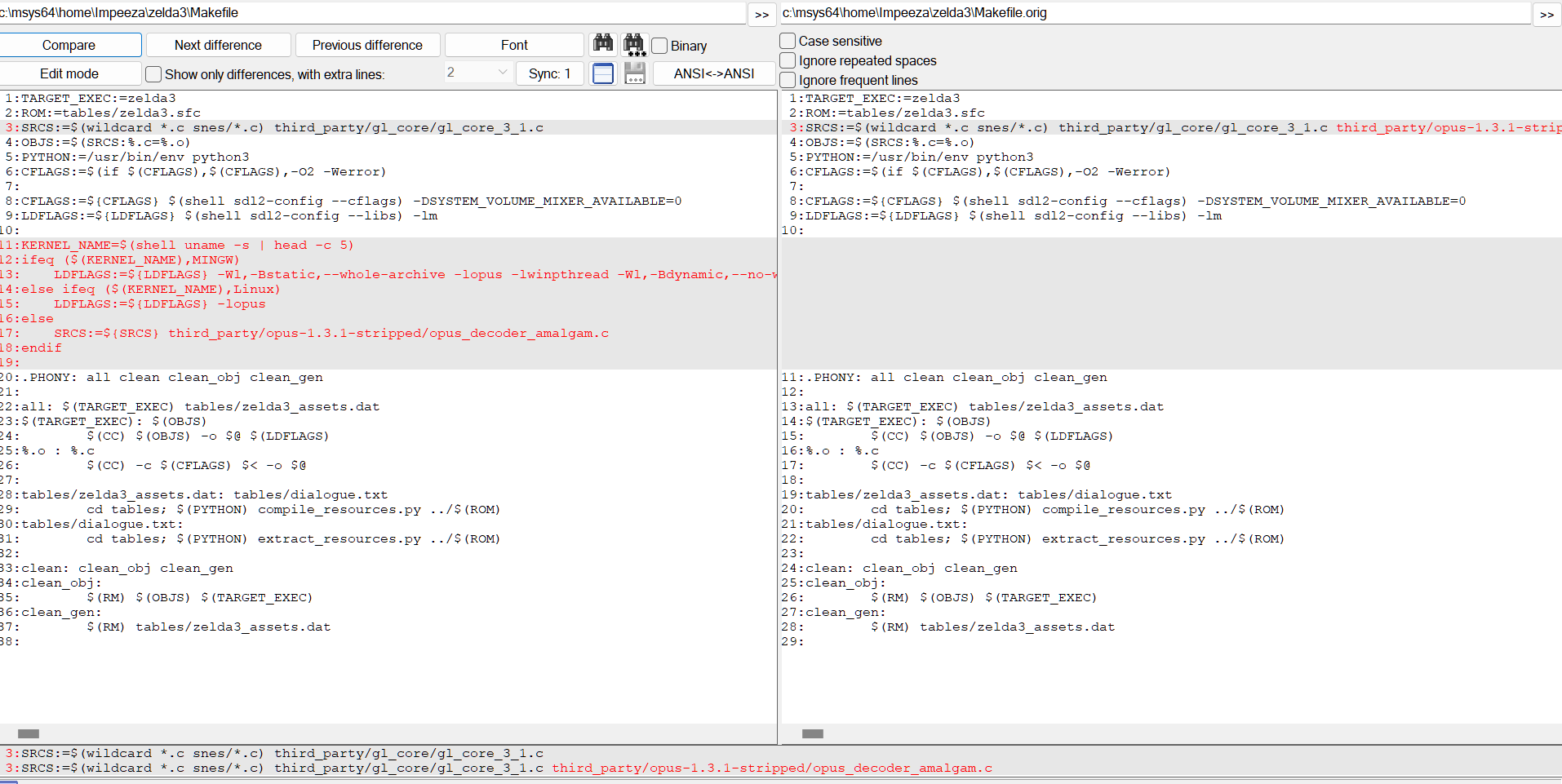Check Ignore repeated spaces
The height and width of the screenshot is (784, 1562).
[x=788, y=60]
